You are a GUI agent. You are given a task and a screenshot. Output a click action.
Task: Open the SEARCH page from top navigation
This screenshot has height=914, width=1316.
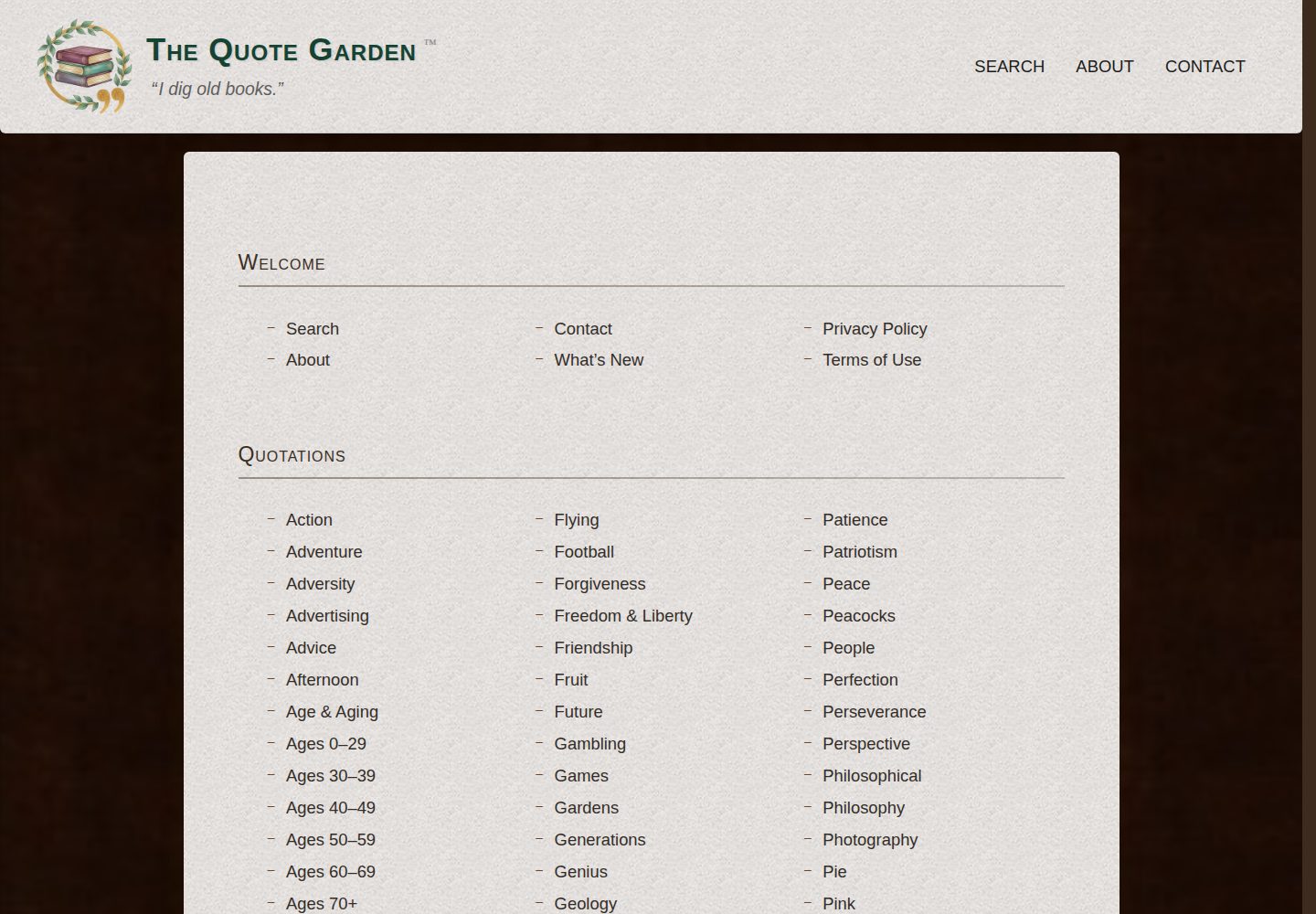[1009, 67]
